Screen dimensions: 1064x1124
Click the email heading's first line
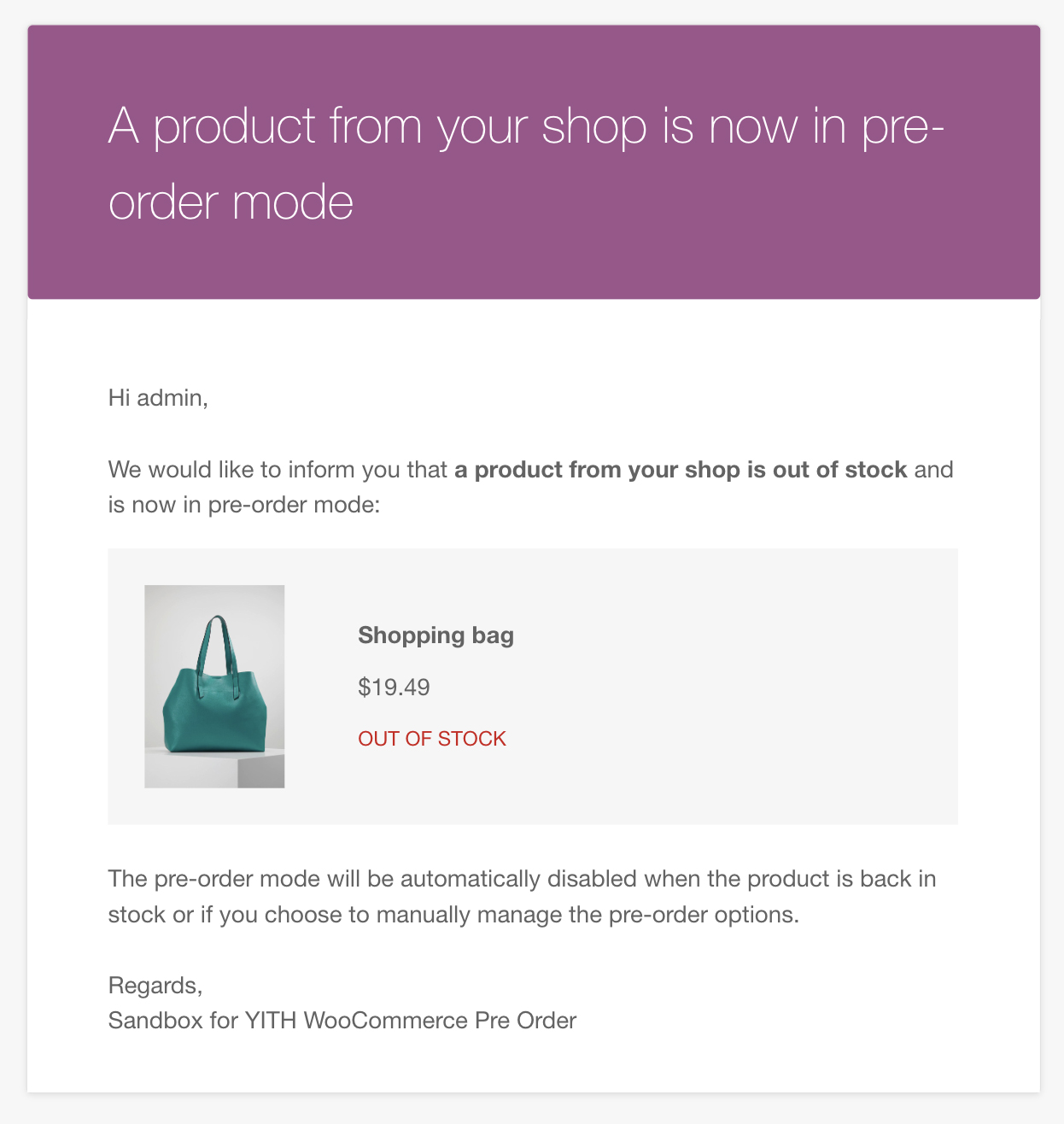[526, 126]
